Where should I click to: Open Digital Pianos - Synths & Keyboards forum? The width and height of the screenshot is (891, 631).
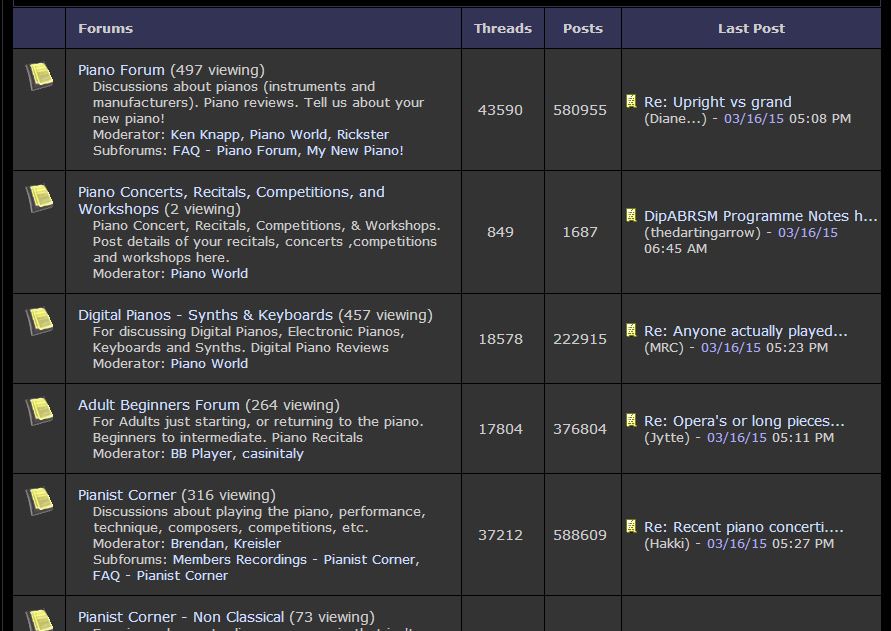pyautogui.click(x=205, y=315)
